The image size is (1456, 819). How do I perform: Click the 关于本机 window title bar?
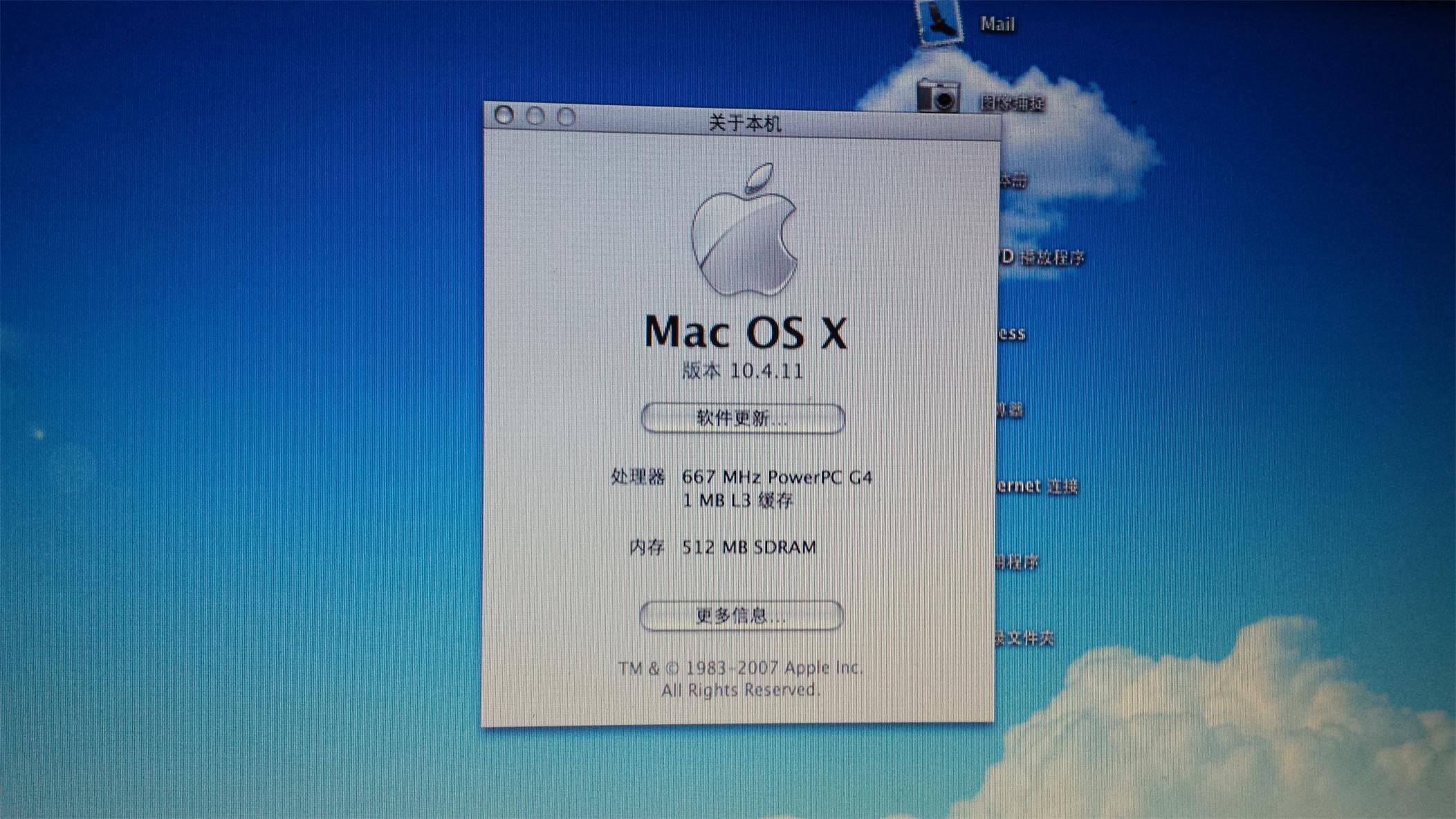[745, 124]
